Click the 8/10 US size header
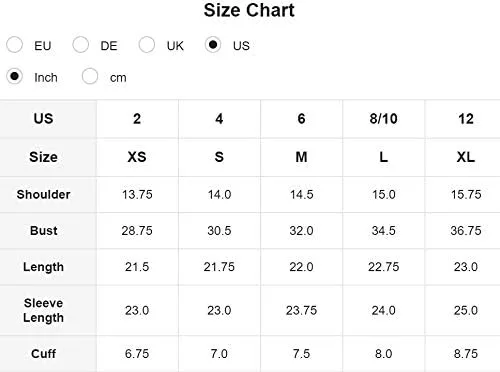Image resolution: width=500 pixels, height=372 pixels. [x=383, y=119]
